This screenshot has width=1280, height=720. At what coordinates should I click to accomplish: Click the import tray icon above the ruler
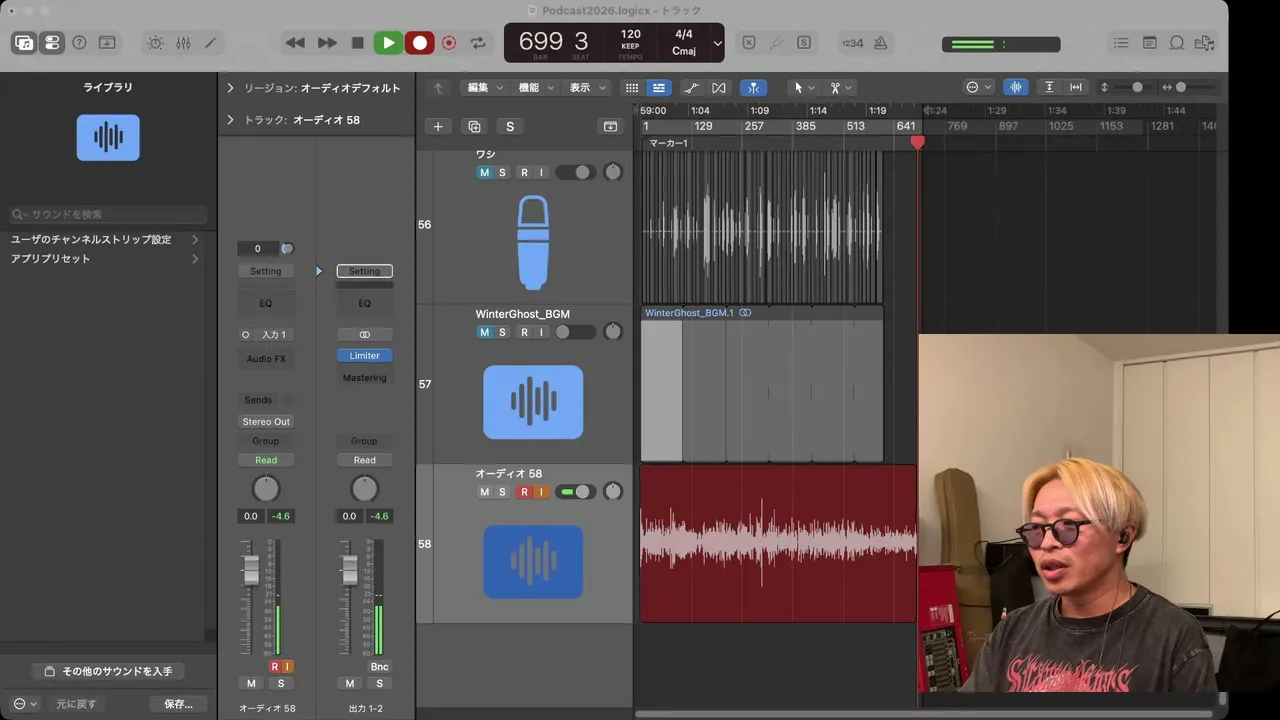pos(610,126)
